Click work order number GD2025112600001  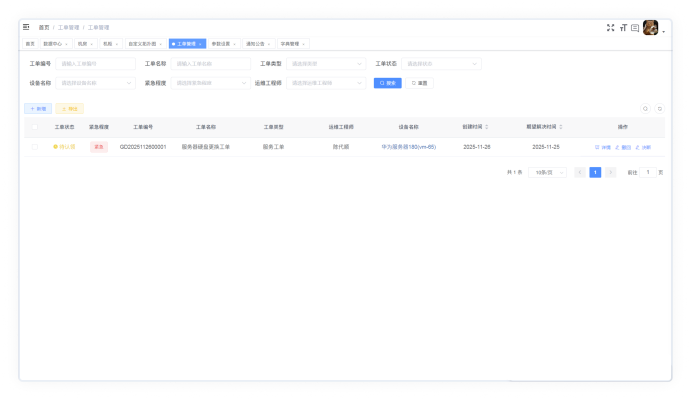(143, 147)
